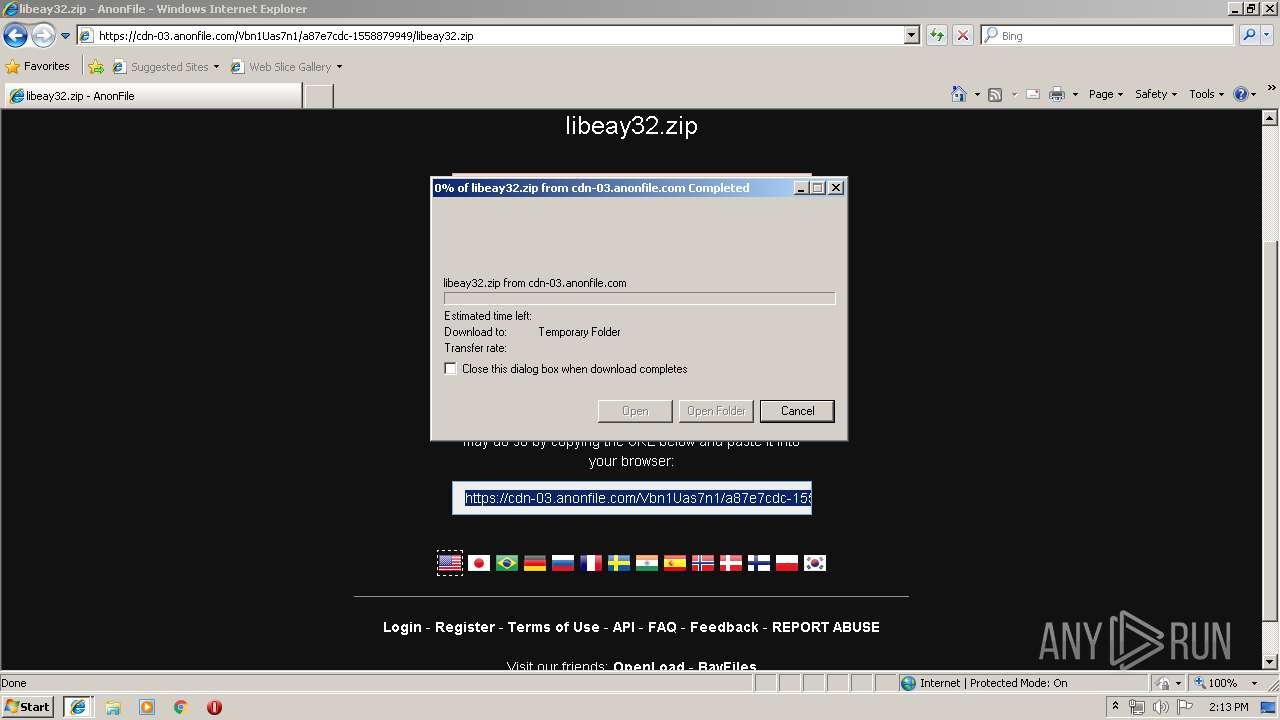Click the Refresh page icon
The image size is (1280, 720).
(937, 36)
